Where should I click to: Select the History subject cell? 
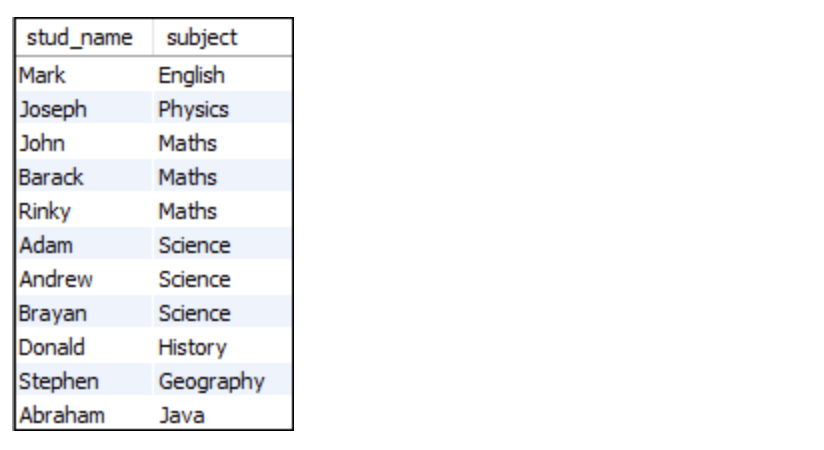223,347
